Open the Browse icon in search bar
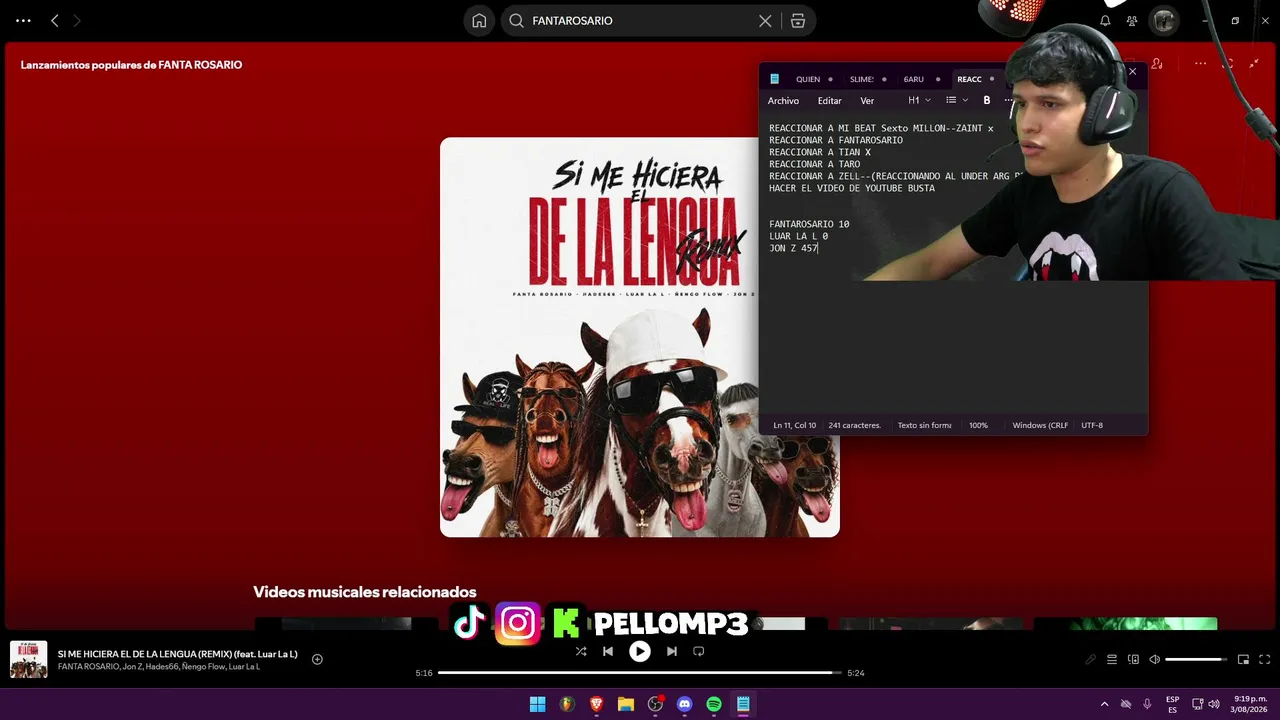This screenshot has width=1280, height=720. coord(798,20)
